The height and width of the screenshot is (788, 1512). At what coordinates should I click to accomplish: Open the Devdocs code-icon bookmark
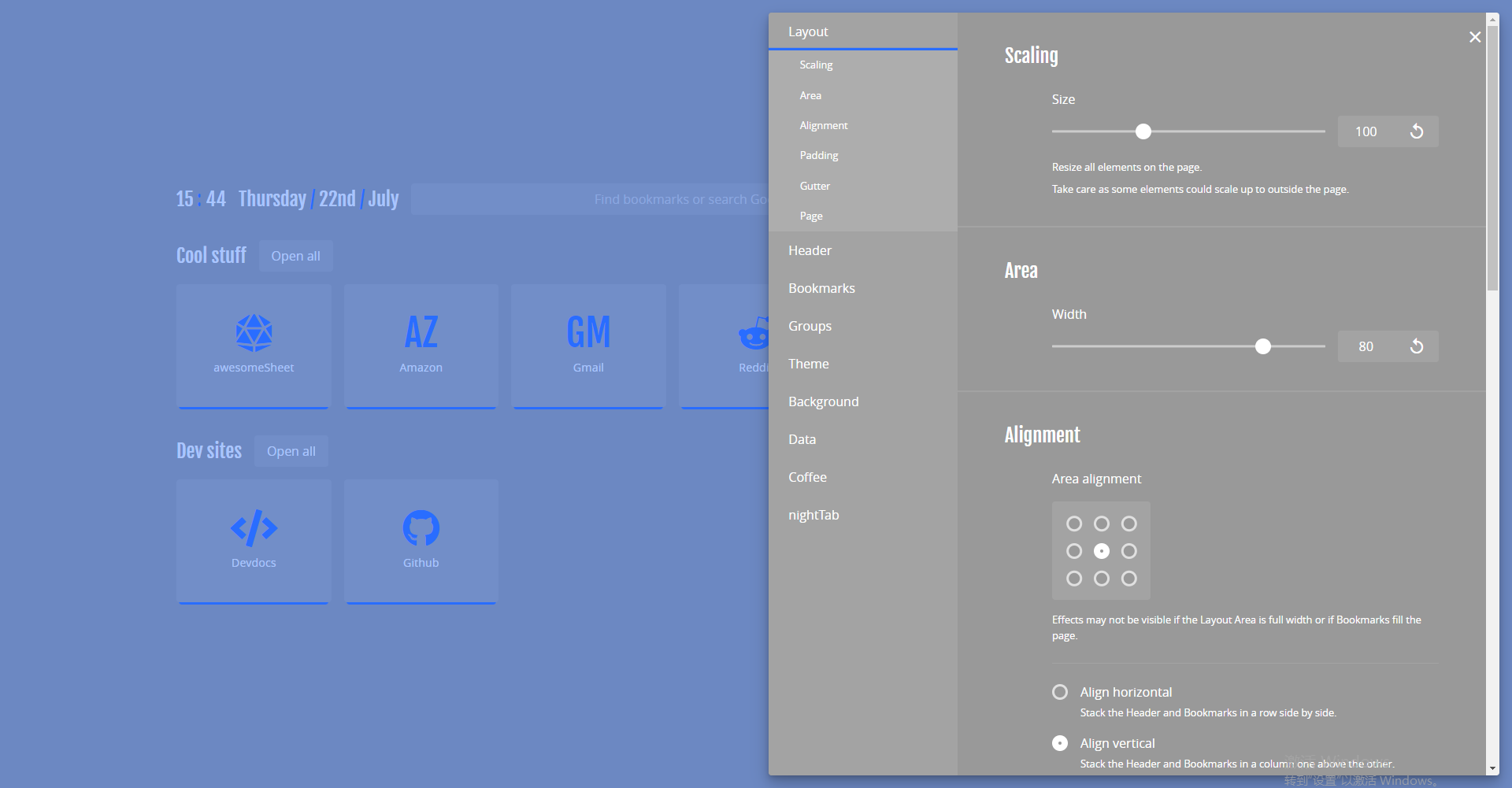pos(254,542)
